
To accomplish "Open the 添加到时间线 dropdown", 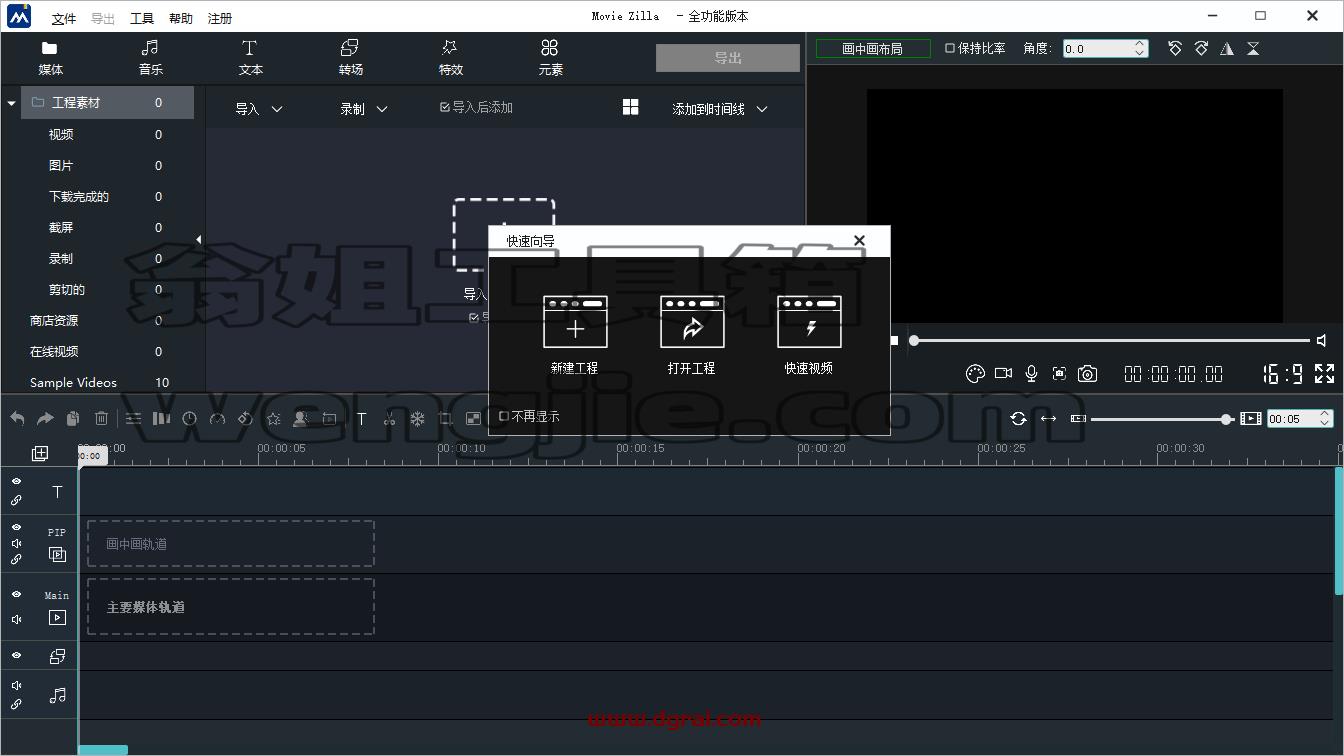I will pyautogui.click(x=719, y=109).
